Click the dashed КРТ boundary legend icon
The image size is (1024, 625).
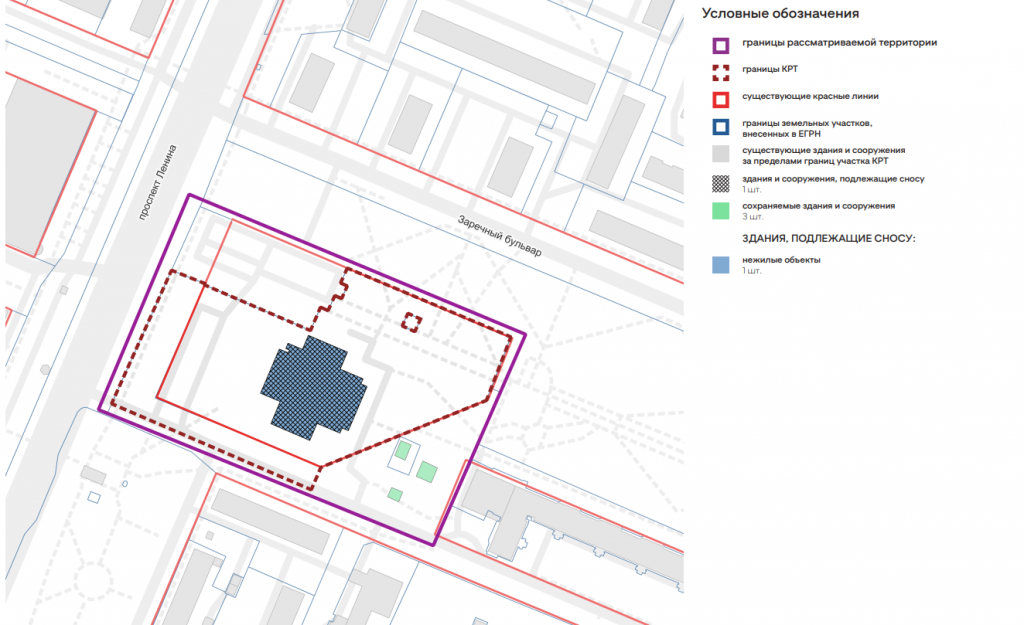pyautogui.click(x=719, y=73)
